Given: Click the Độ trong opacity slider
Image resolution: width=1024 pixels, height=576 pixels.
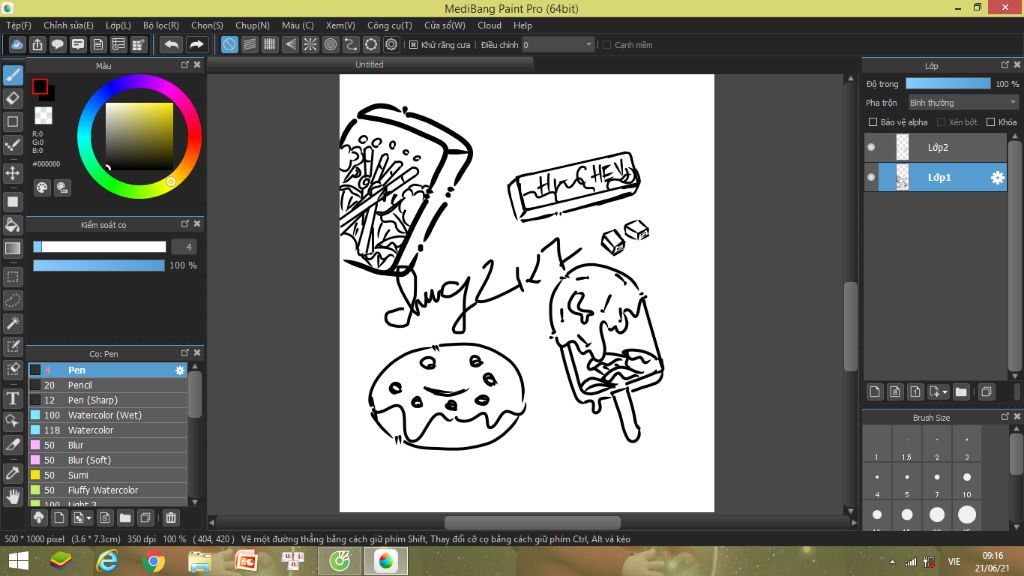Looking at the screenshot, I should point(948,84).
